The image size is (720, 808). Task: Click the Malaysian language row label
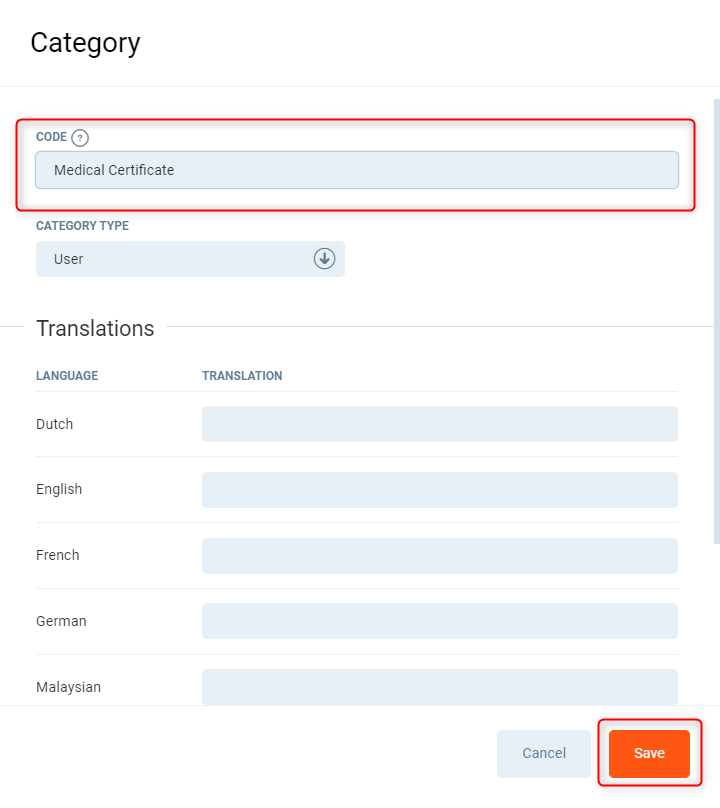[x=68, y=687]
